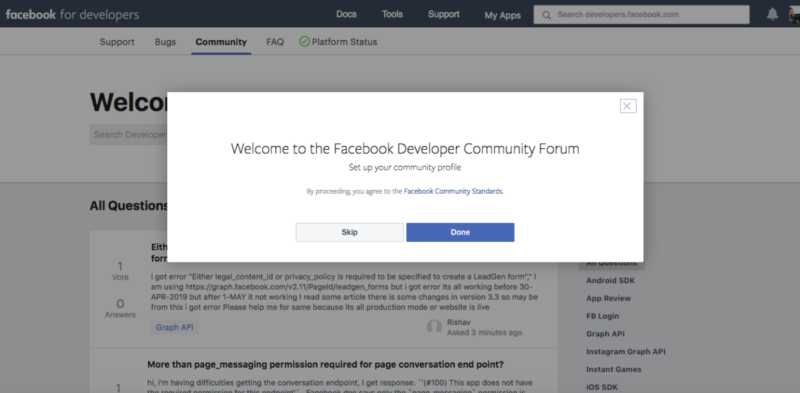Image resolution: width=800 pixels, height=393 pixels.
Task: Open the Graph API question tag
Action: point(174,328)
